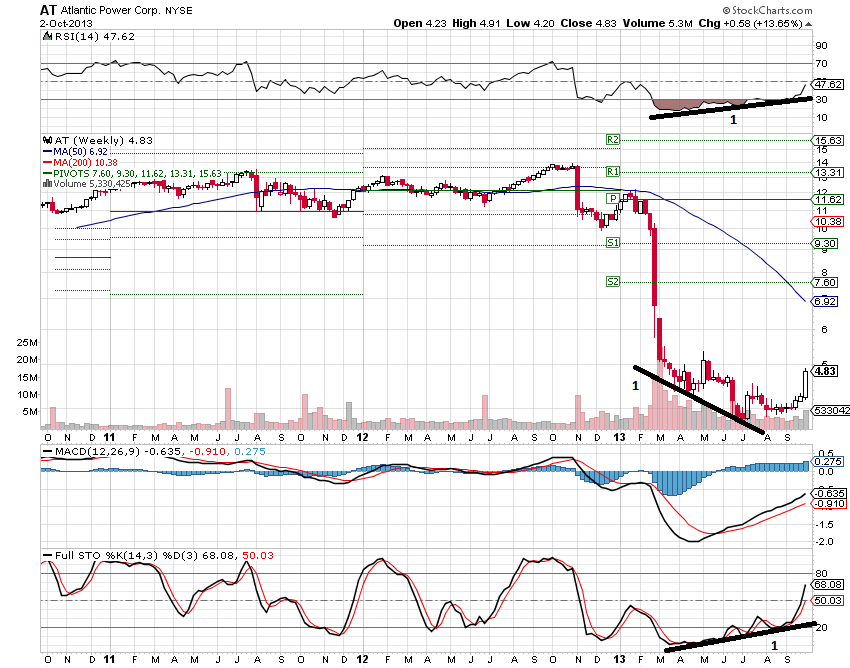Select the S2 pivot marker box
850x668 pixels.
click(x=613, y=282)
